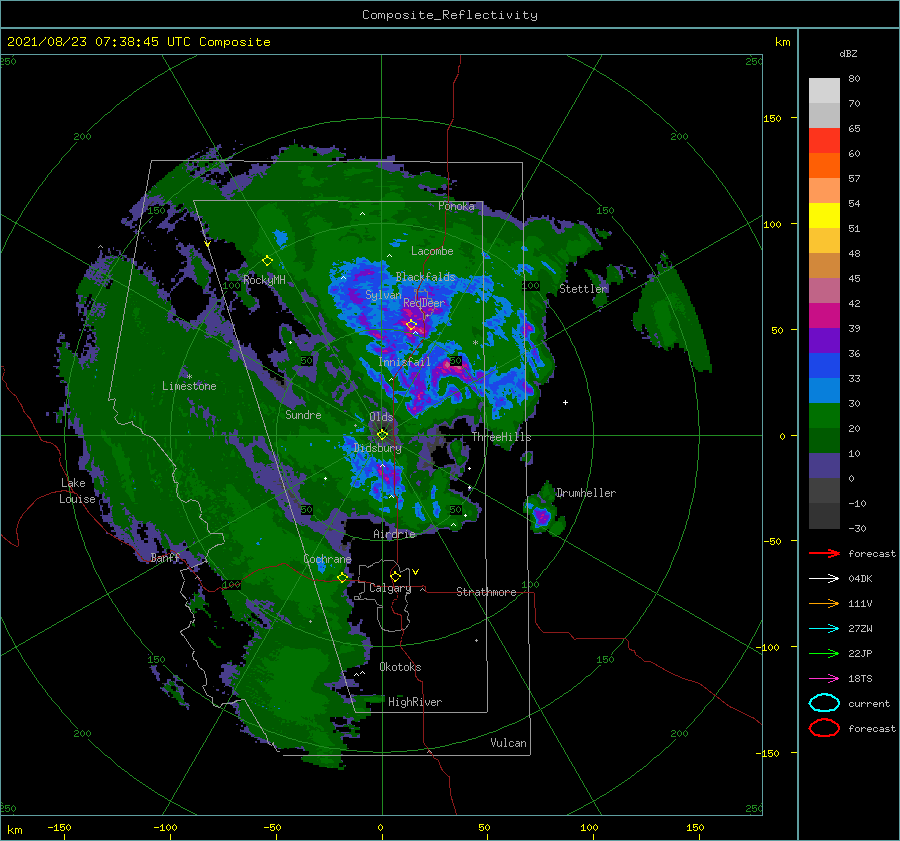Select the 39 dBZ purple color swatch

pyautogui.click(x=824, y=340)
